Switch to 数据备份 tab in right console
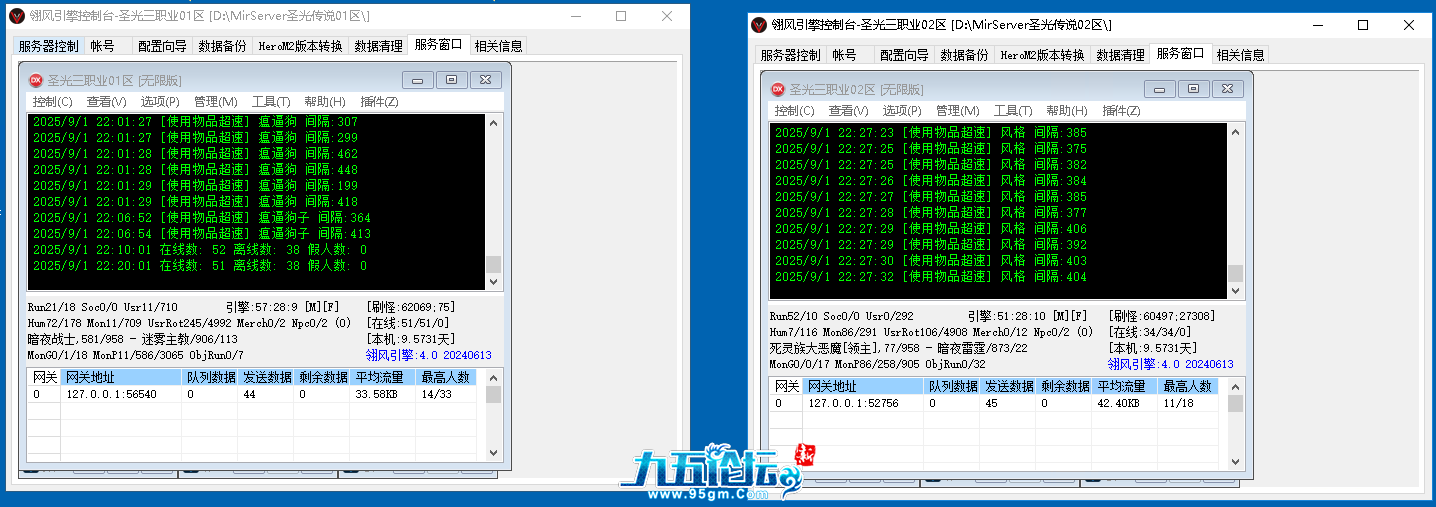 (964, 55)
